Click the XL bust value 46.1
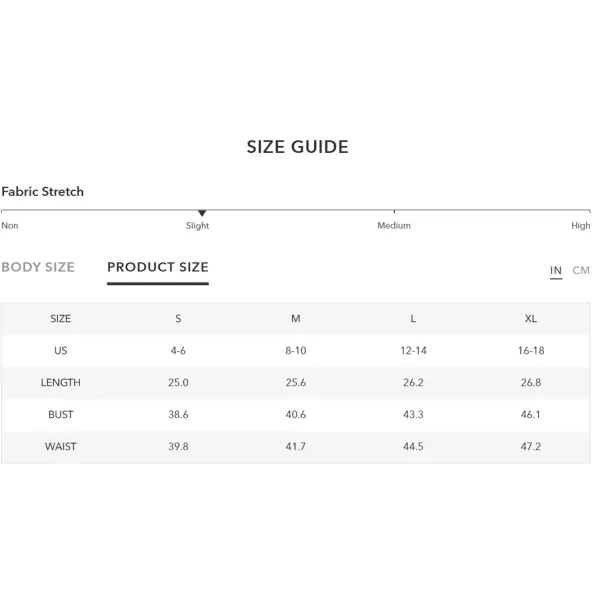600x600 pixels. pyautogui.click(x=531, y=414)
